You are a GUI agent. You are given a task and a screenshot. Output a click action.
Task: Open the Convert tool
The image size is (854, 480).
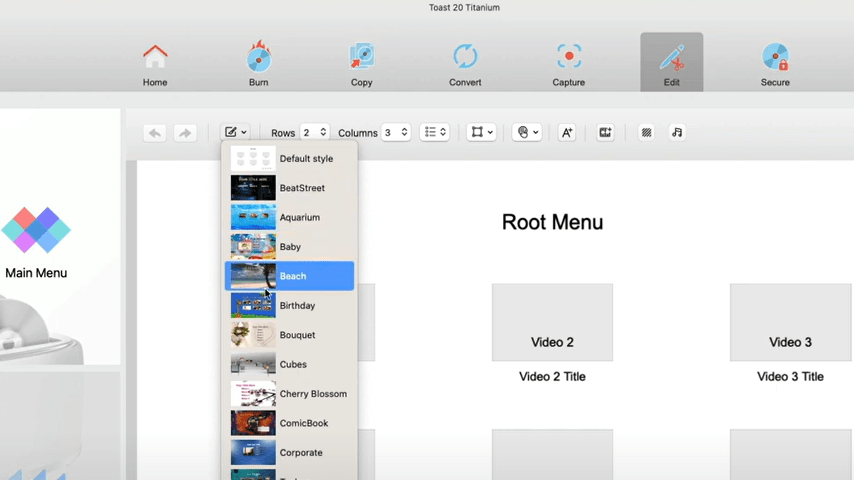[465, 58]
